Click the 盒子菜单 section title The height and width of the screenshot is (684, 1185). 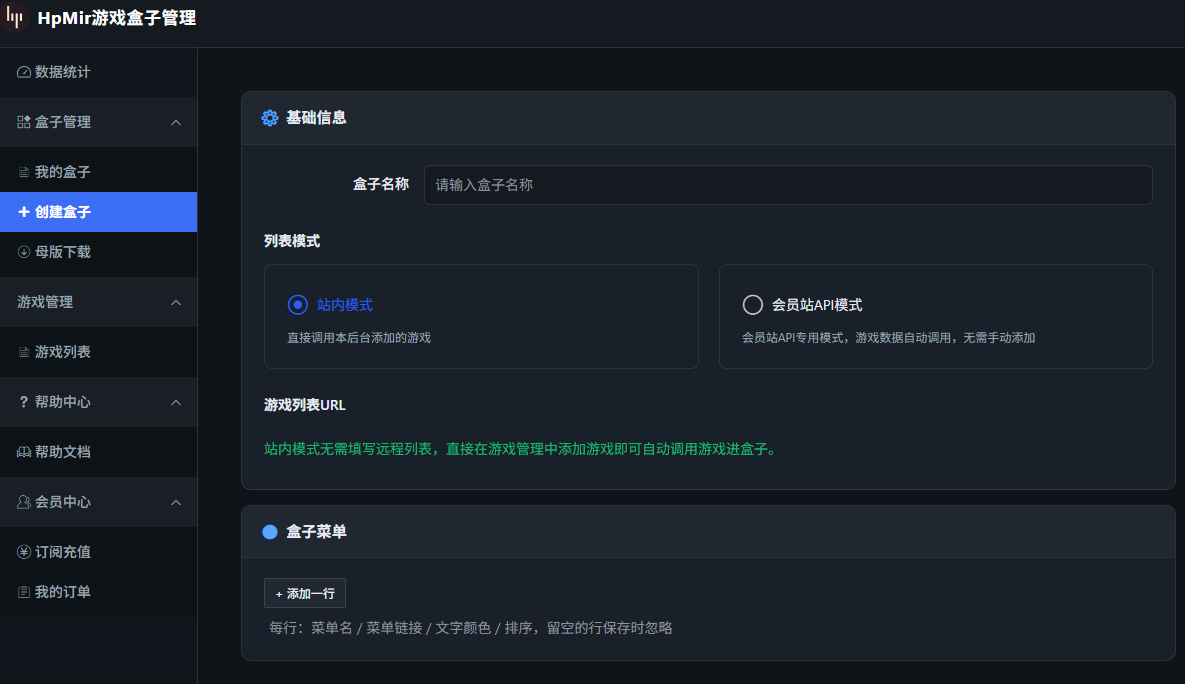[x=316, y=532]
